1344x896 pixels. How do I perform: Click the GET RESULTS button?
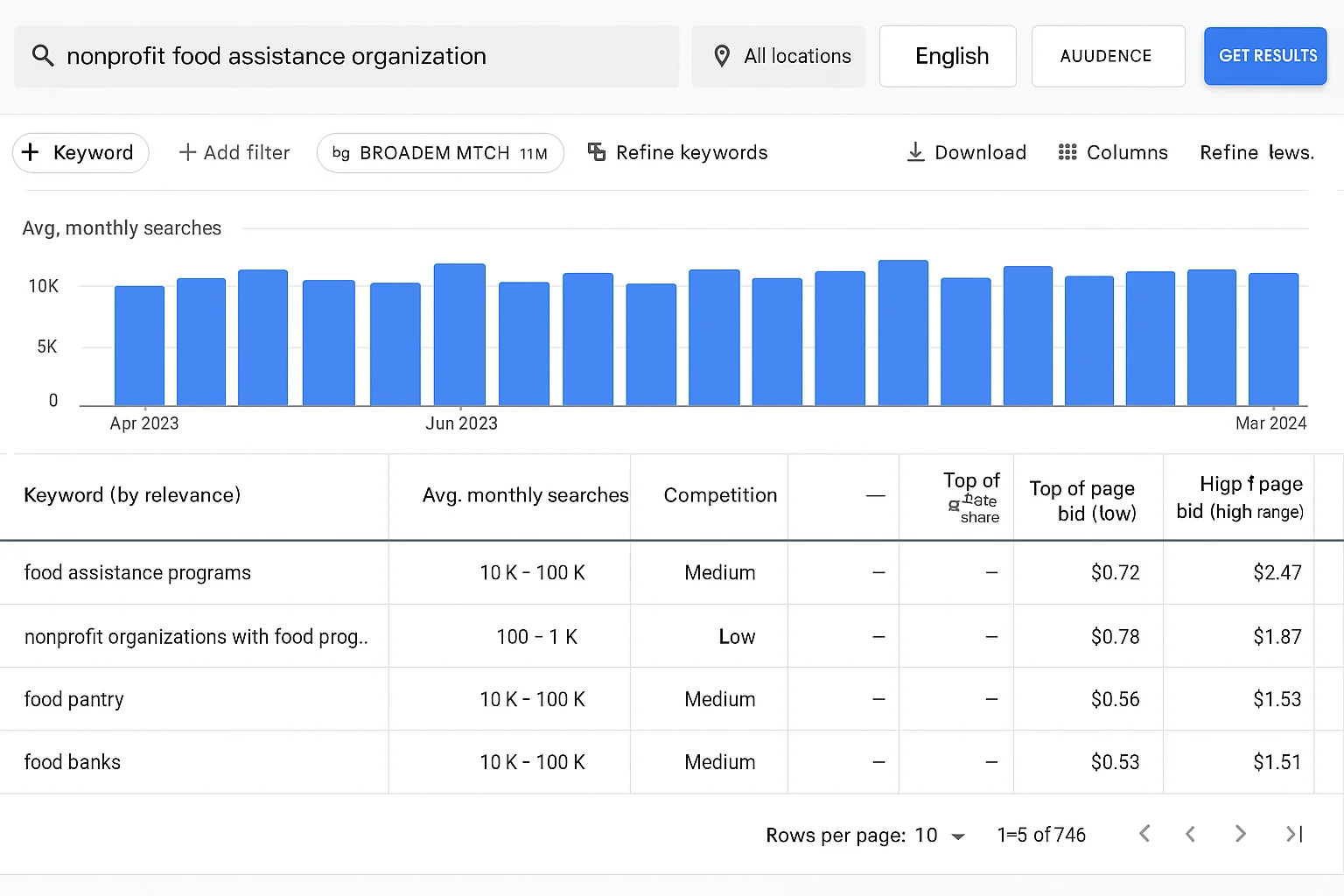point(1265,56)
